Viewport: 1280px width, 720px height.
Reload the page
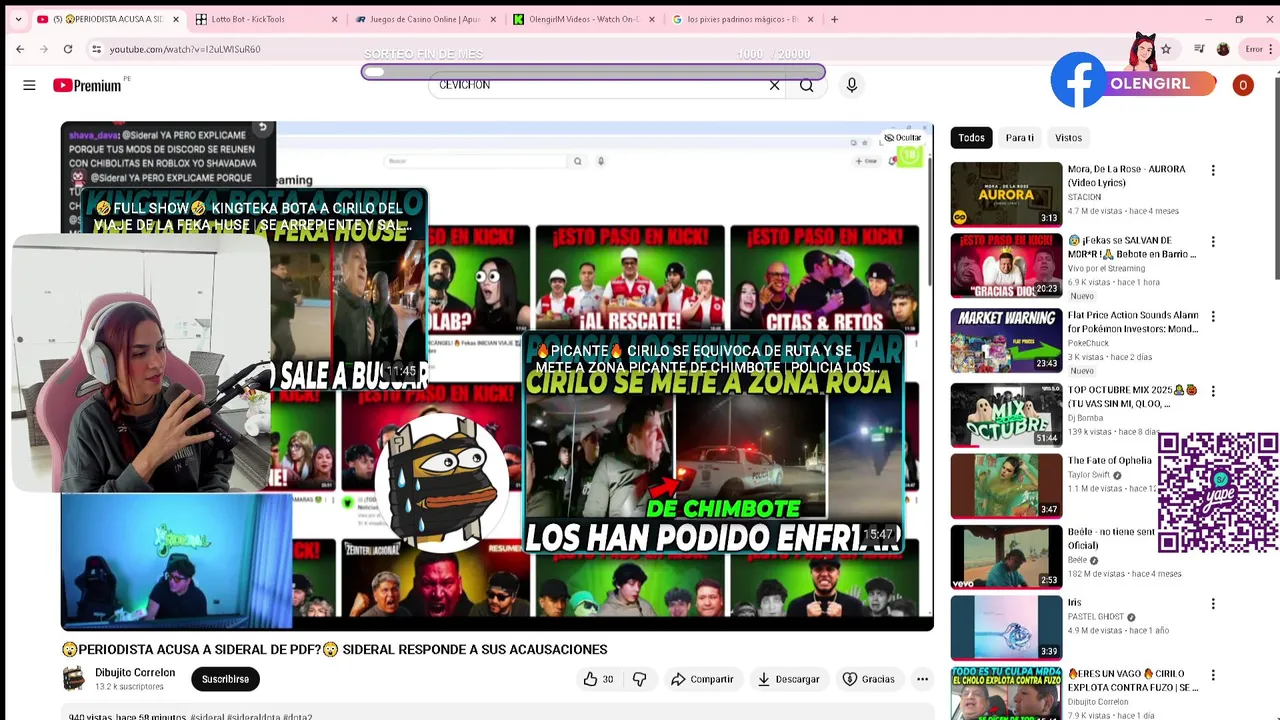(68, 49)
